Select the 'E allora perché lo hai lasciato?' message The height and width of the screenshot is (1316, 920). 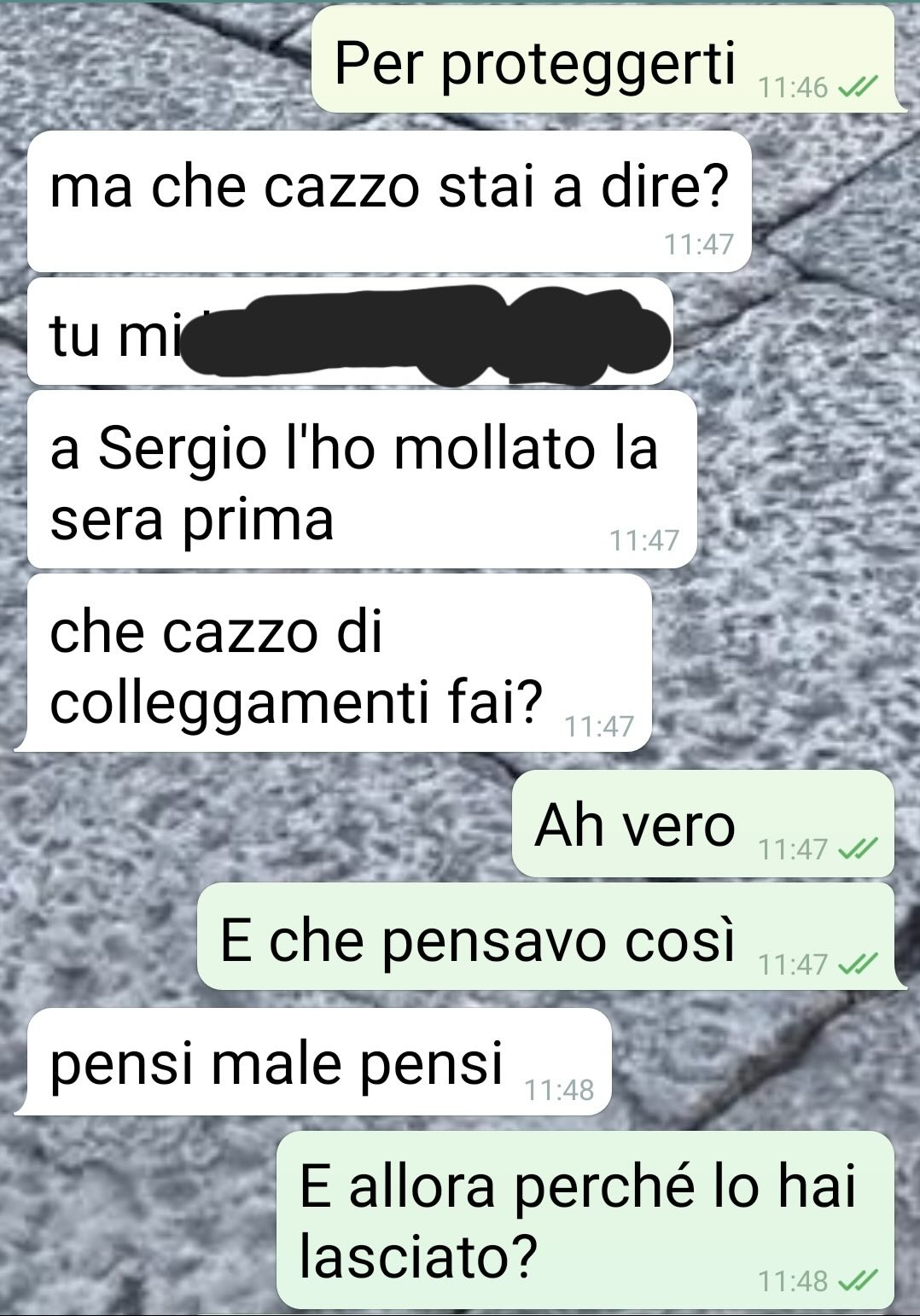(x=585, y=1220)
